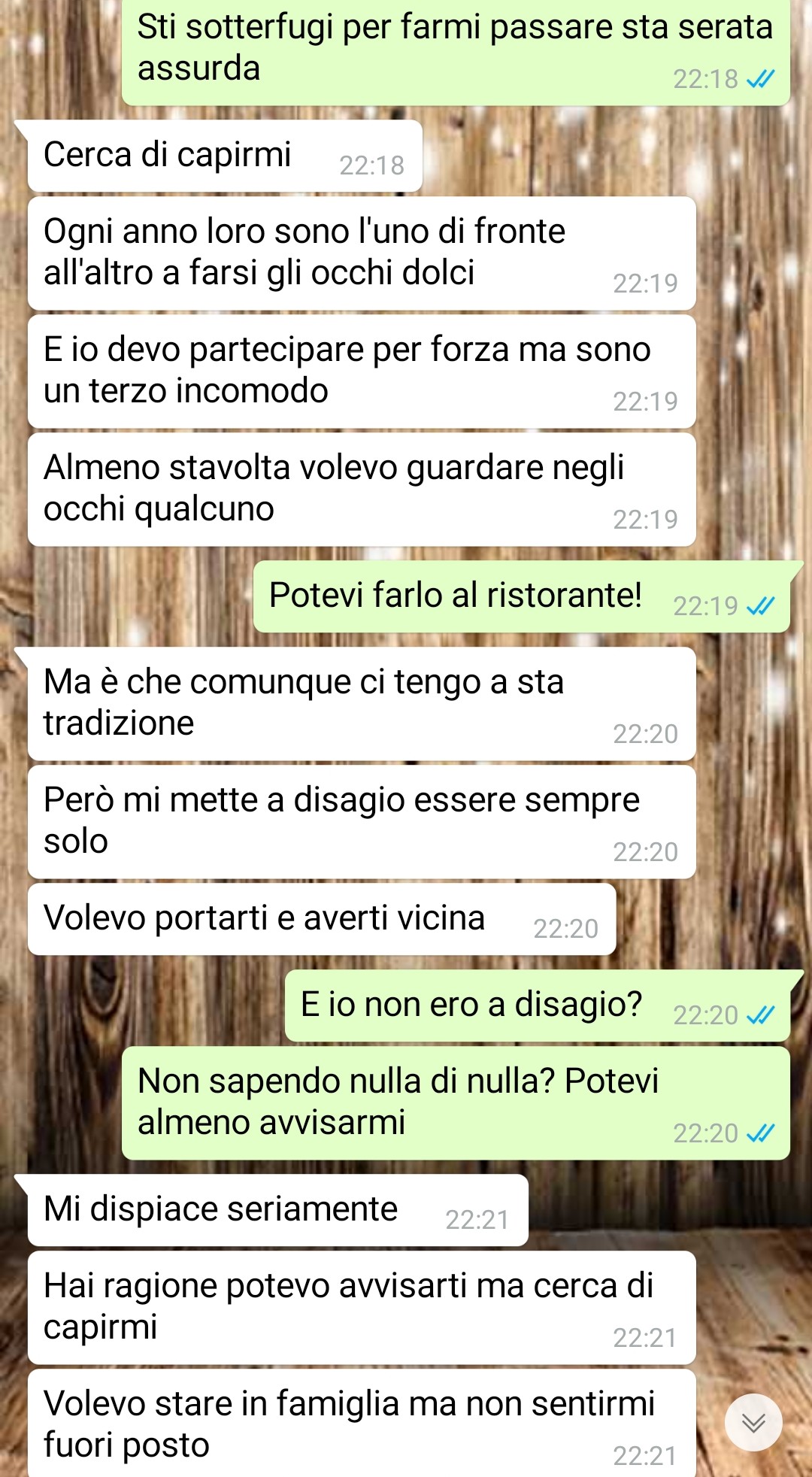Select message 'Volevo stare in famiglia'

click(x=362, y=1423)
